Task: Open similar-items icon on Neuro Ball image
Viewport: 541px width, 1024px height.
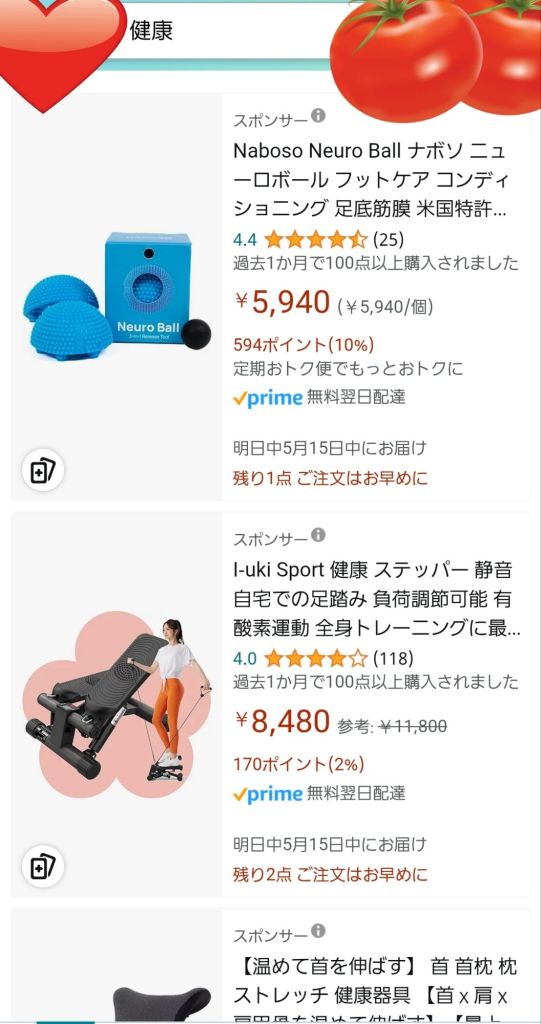Action: click(43, 470)
